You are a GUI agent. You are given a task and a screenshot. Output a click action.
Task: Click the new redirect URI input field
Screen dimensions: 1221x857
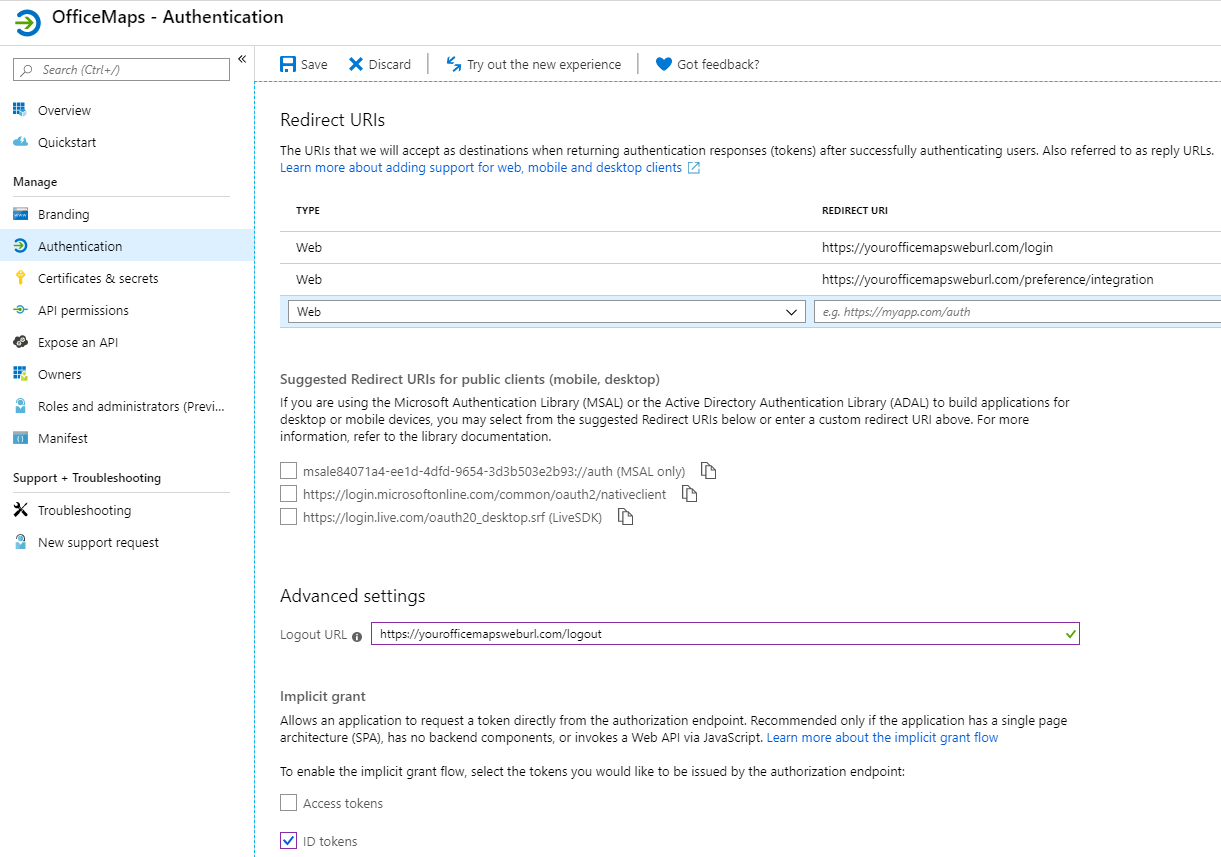point(1017,312)
